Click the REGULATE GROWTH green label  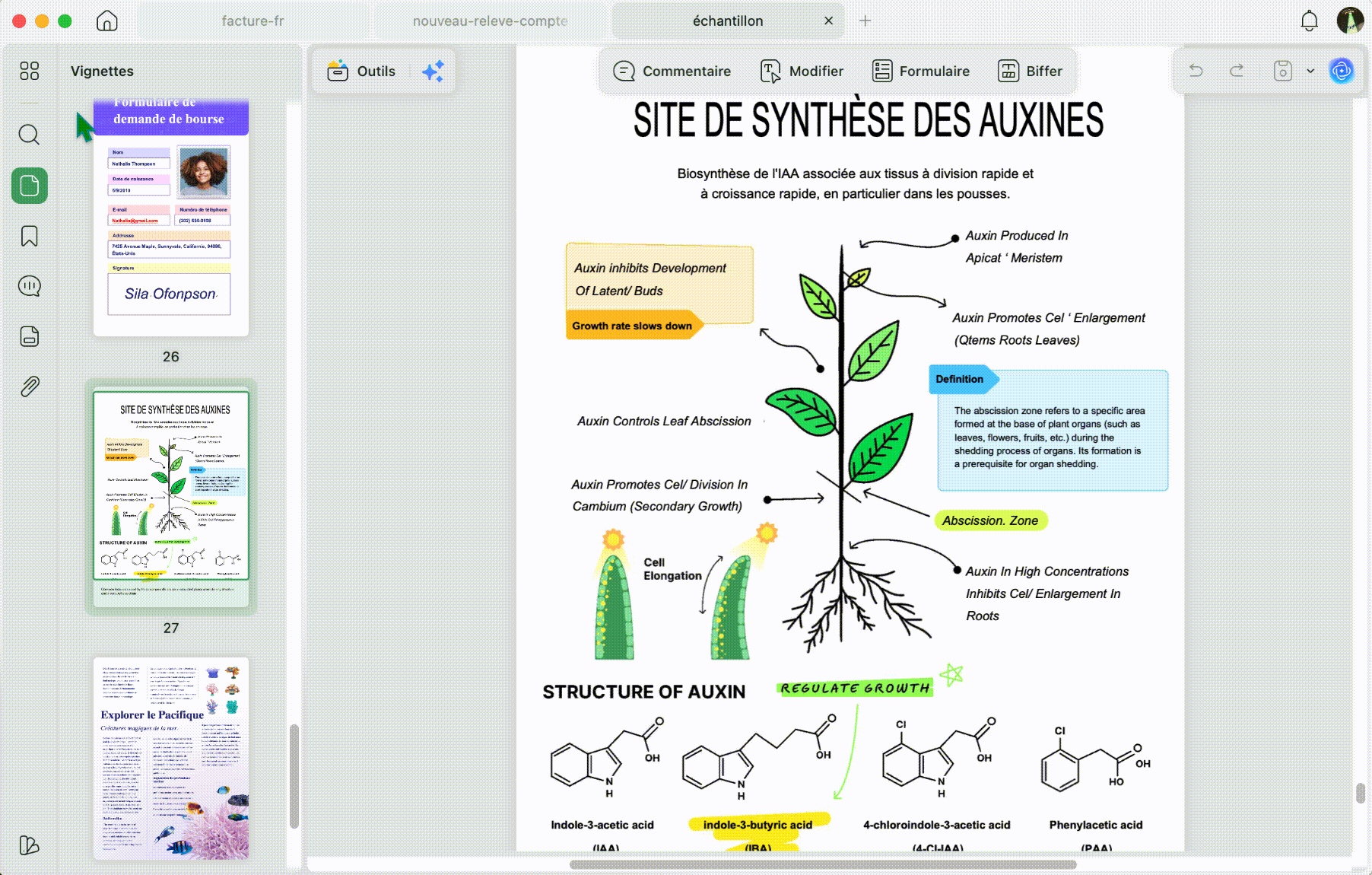point(855,688)
